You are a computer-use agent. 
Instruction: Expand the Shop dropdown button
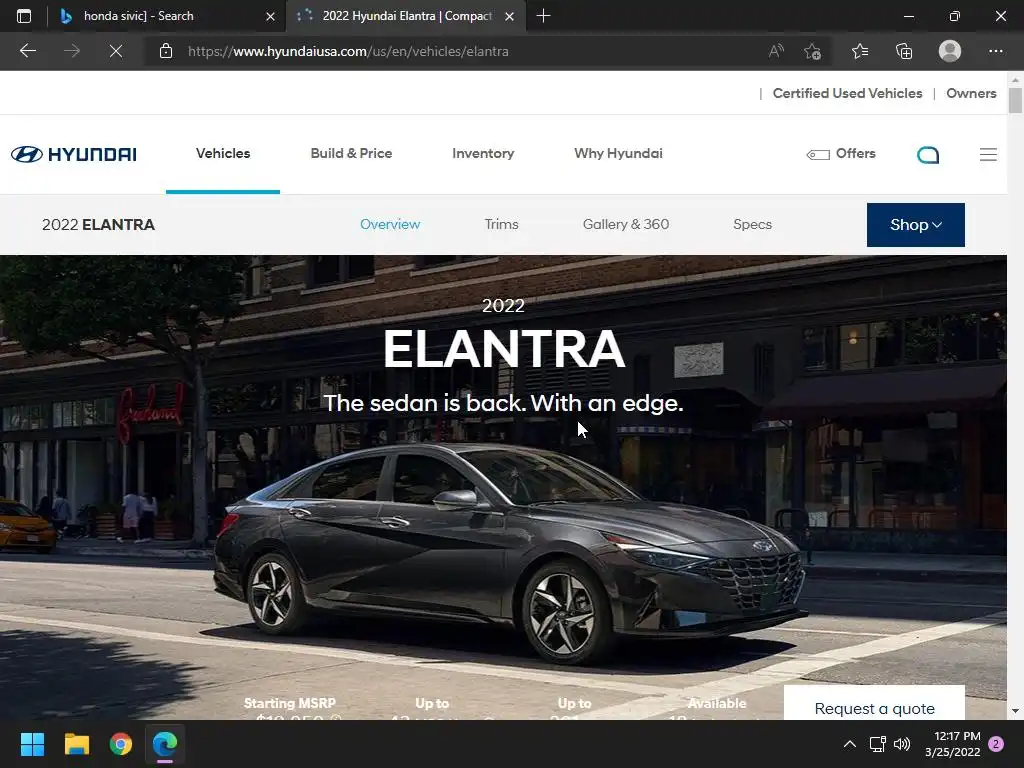click(x=916, y=225)
